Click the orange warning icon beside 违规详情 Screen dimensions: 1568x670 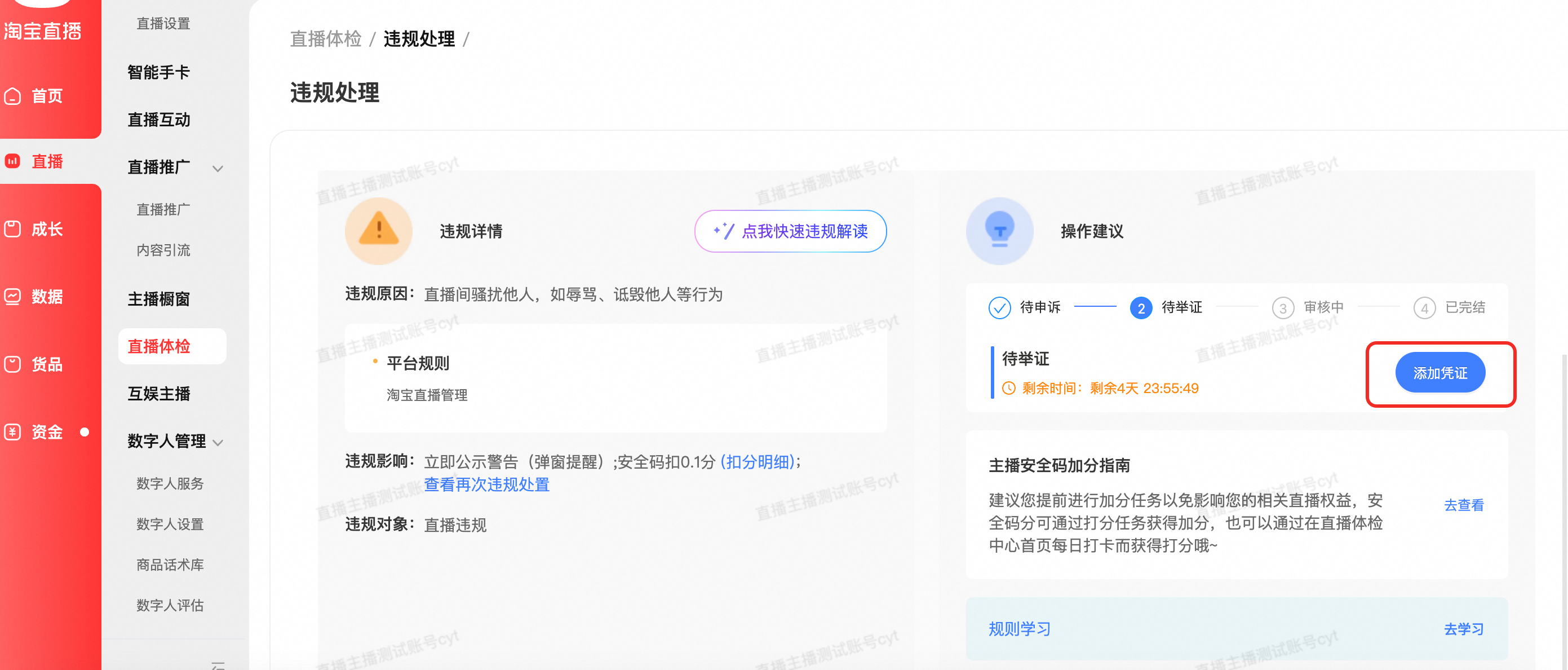click(x=379, y=231)
